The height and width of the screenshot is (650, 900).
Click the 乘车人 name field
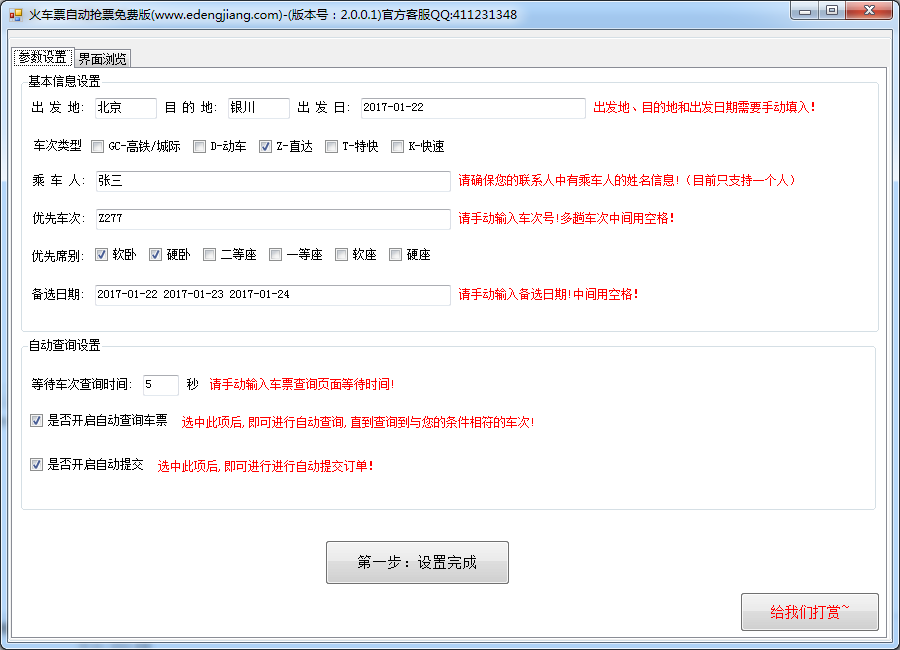[x=272, y=181]
